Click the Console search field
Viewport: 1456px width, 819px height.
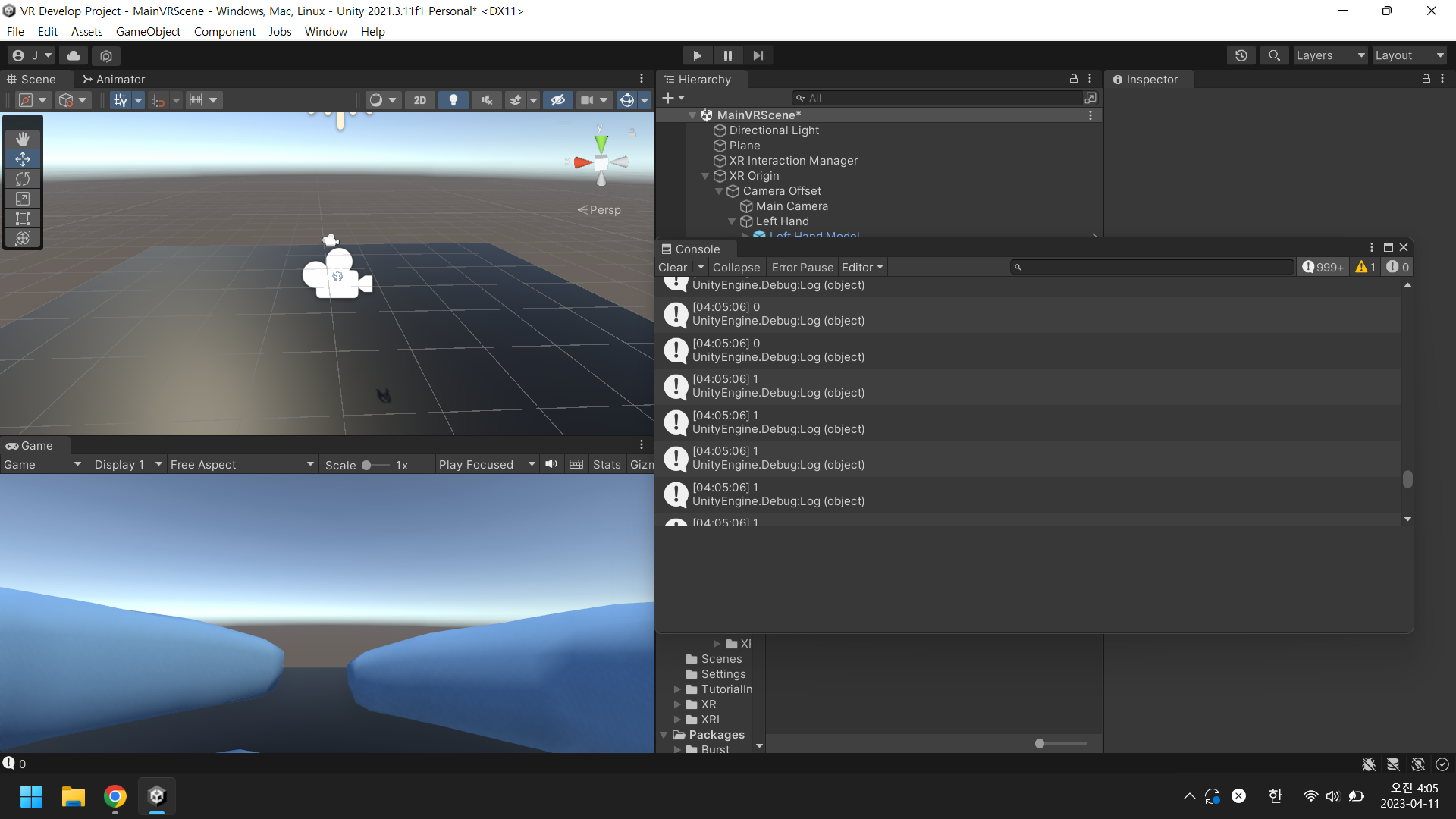1153,267
